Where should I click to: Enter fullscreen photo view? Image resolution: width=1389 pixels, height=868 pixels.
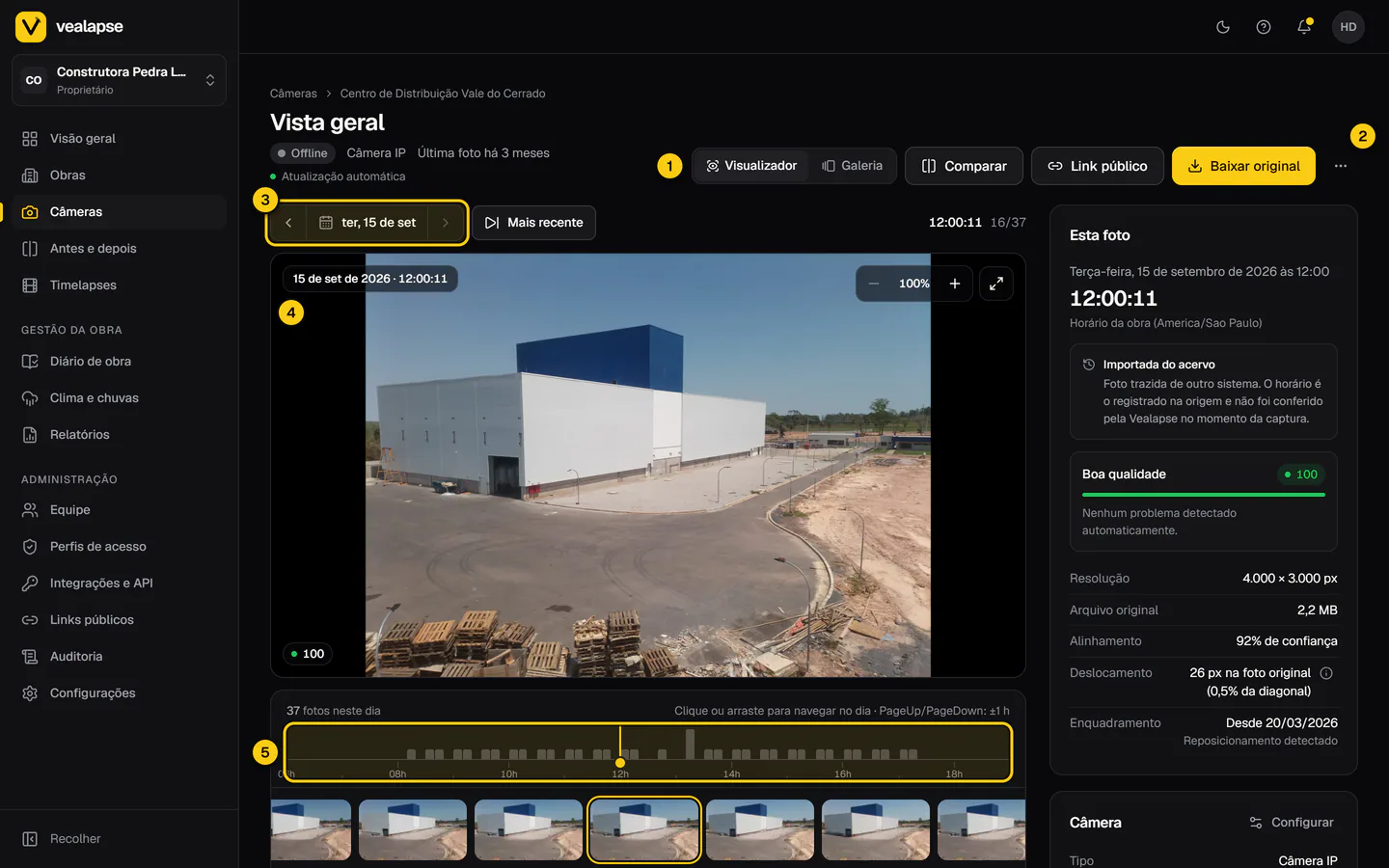pyautogui.click(x=996, y=284)
